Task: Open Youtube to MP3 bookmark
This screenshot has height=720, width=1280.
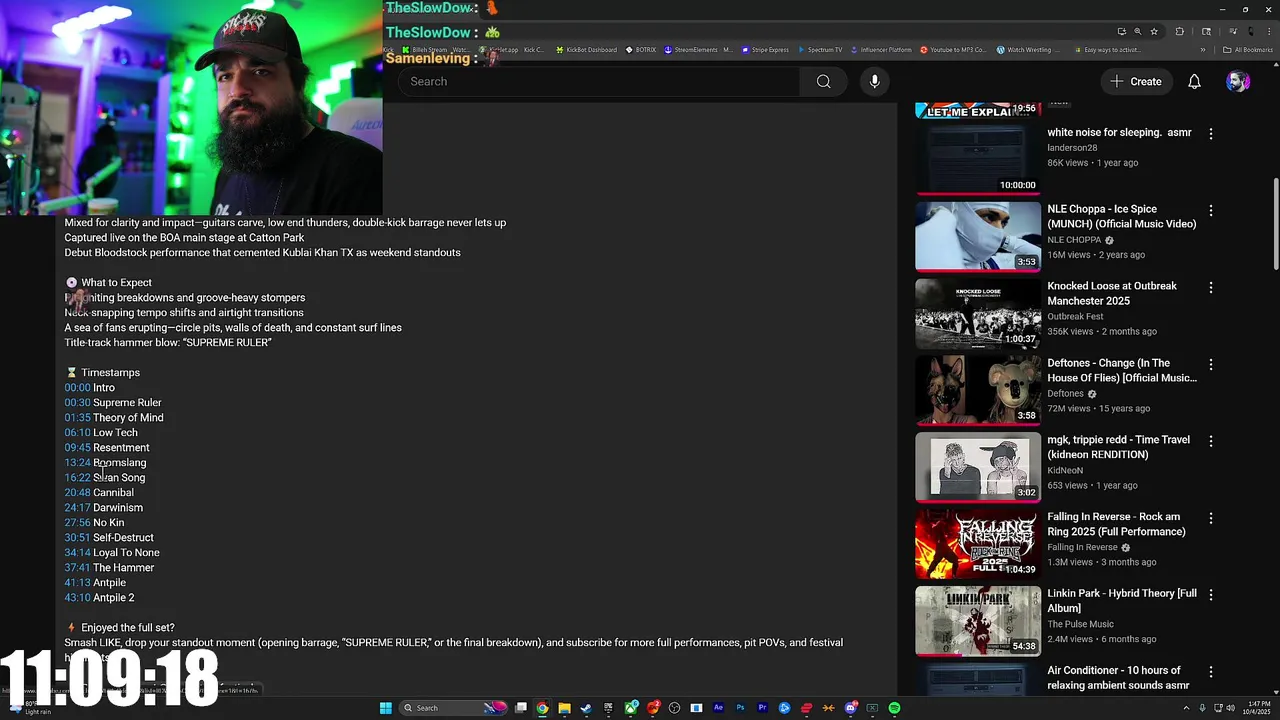Action: coord(953,50)
